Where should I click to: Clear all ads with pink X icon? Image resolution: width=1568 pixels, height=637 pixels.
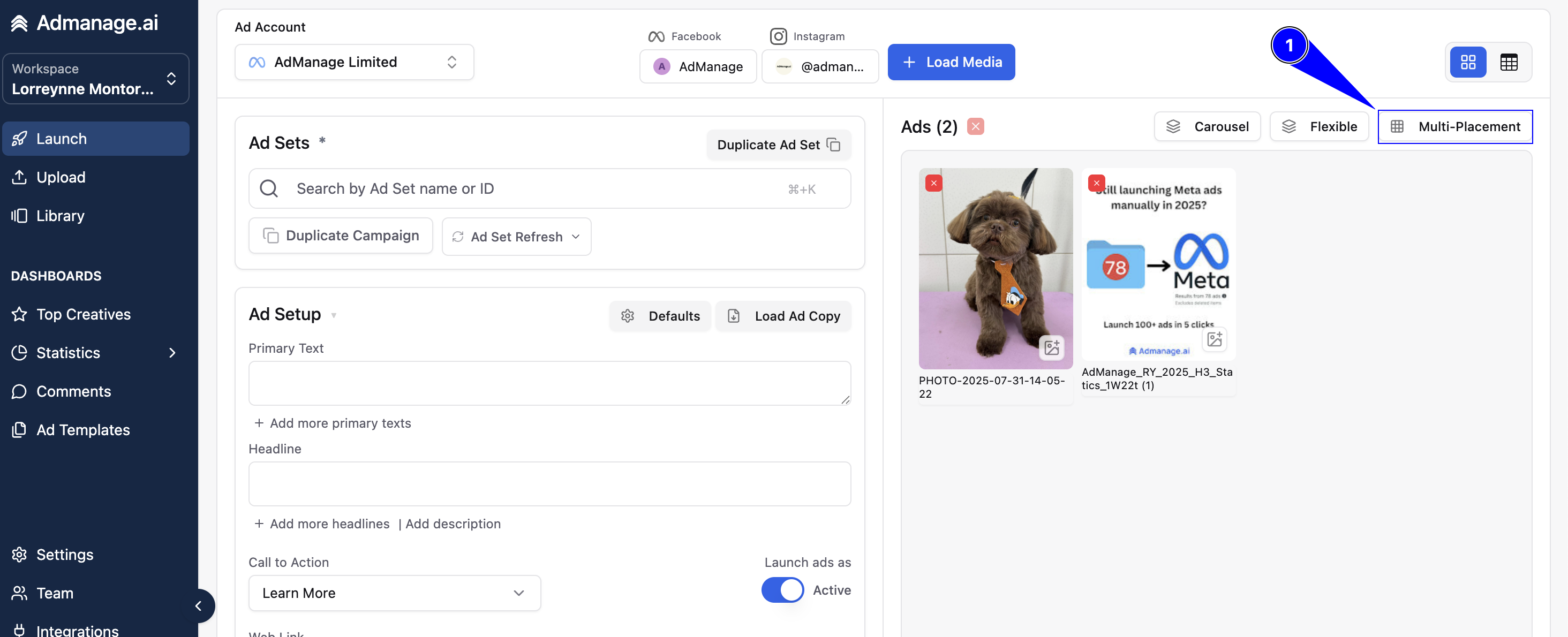click(975, 126)
